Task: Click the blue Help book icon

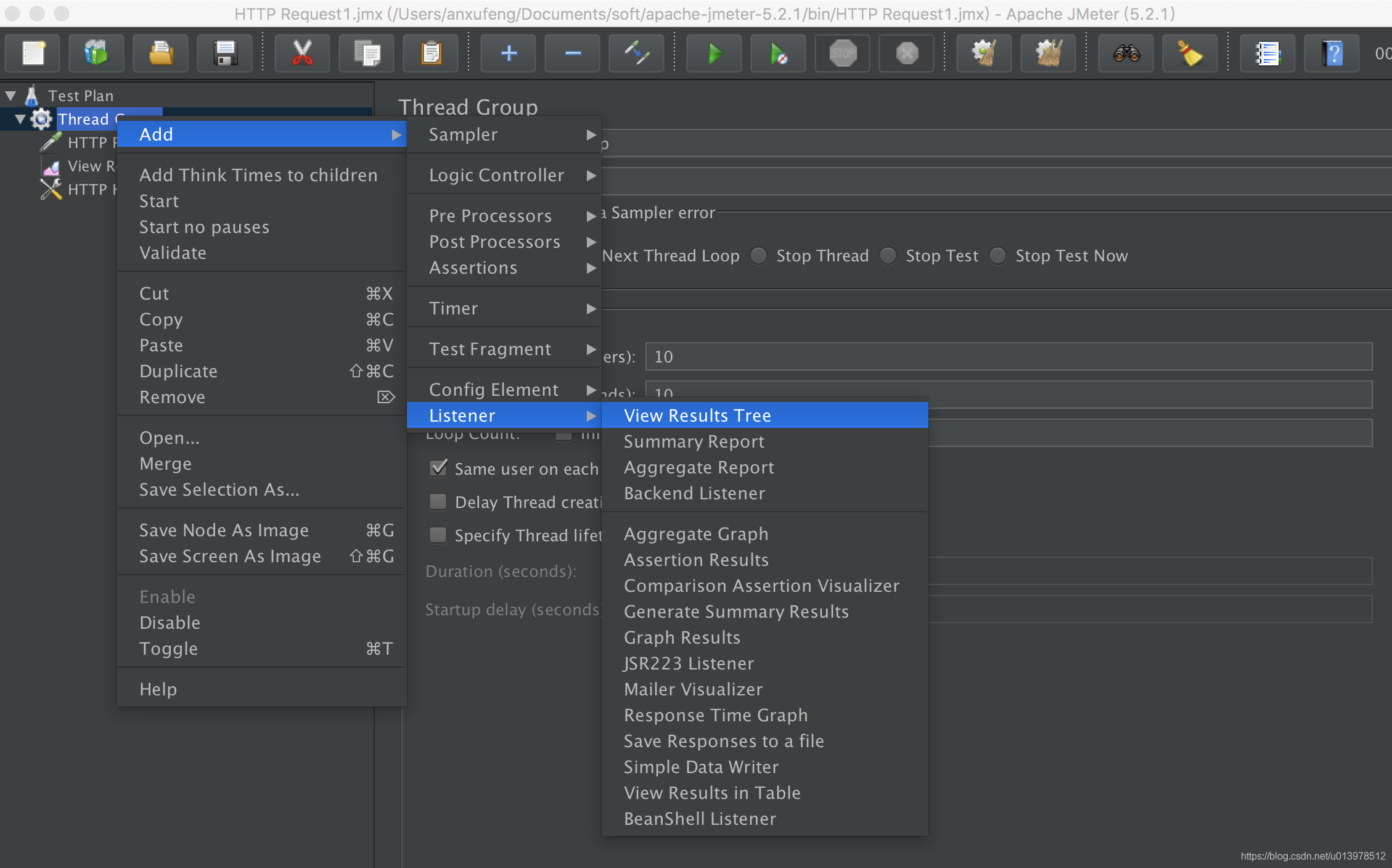Action: 1332,54
